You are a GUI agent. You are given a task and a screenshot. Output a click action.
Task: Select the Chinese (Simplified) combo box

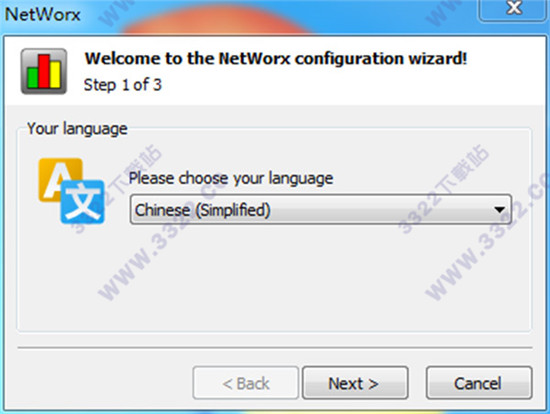click(321, 210)
